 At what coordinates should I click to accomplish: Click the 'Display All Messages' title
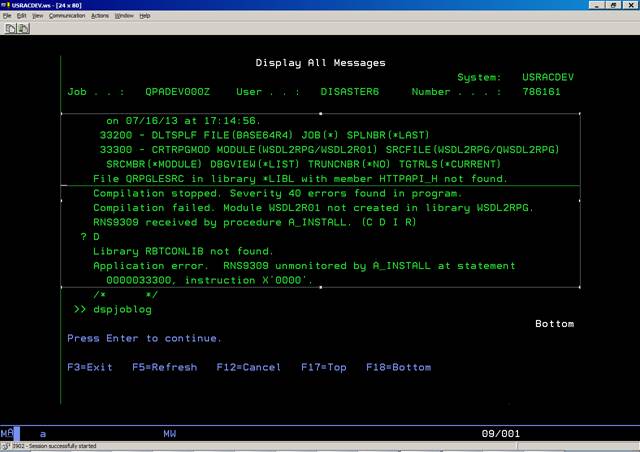[320, 63]
